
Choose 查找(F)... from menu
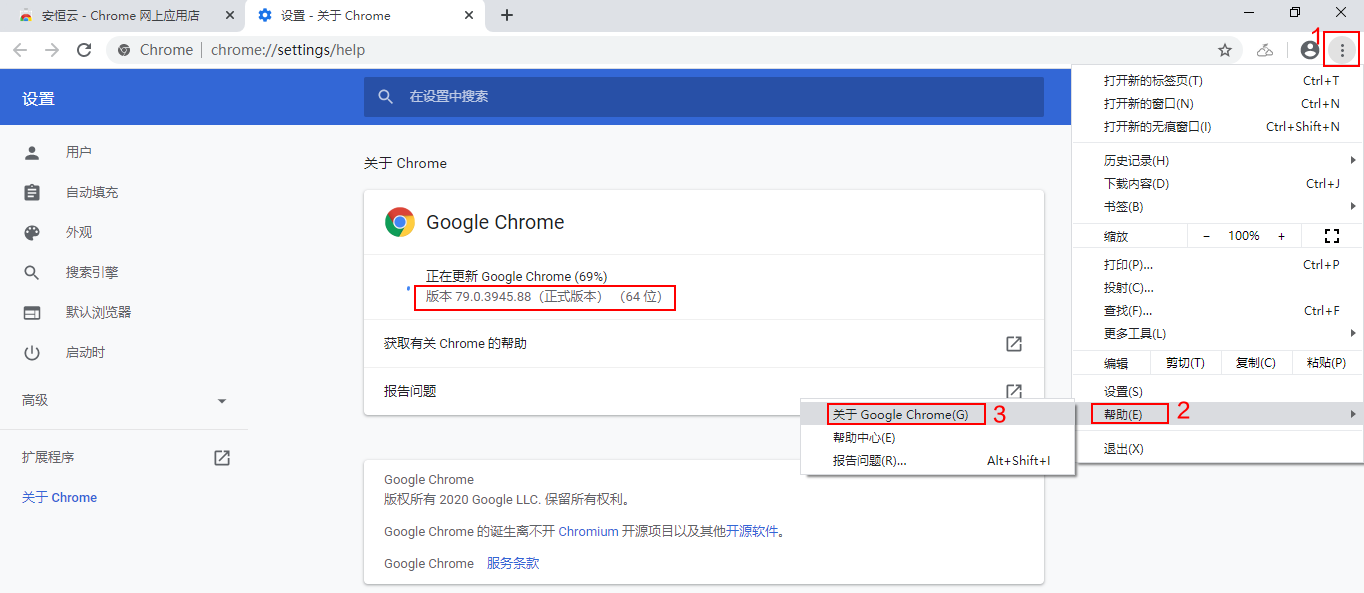pos(1217,311)
